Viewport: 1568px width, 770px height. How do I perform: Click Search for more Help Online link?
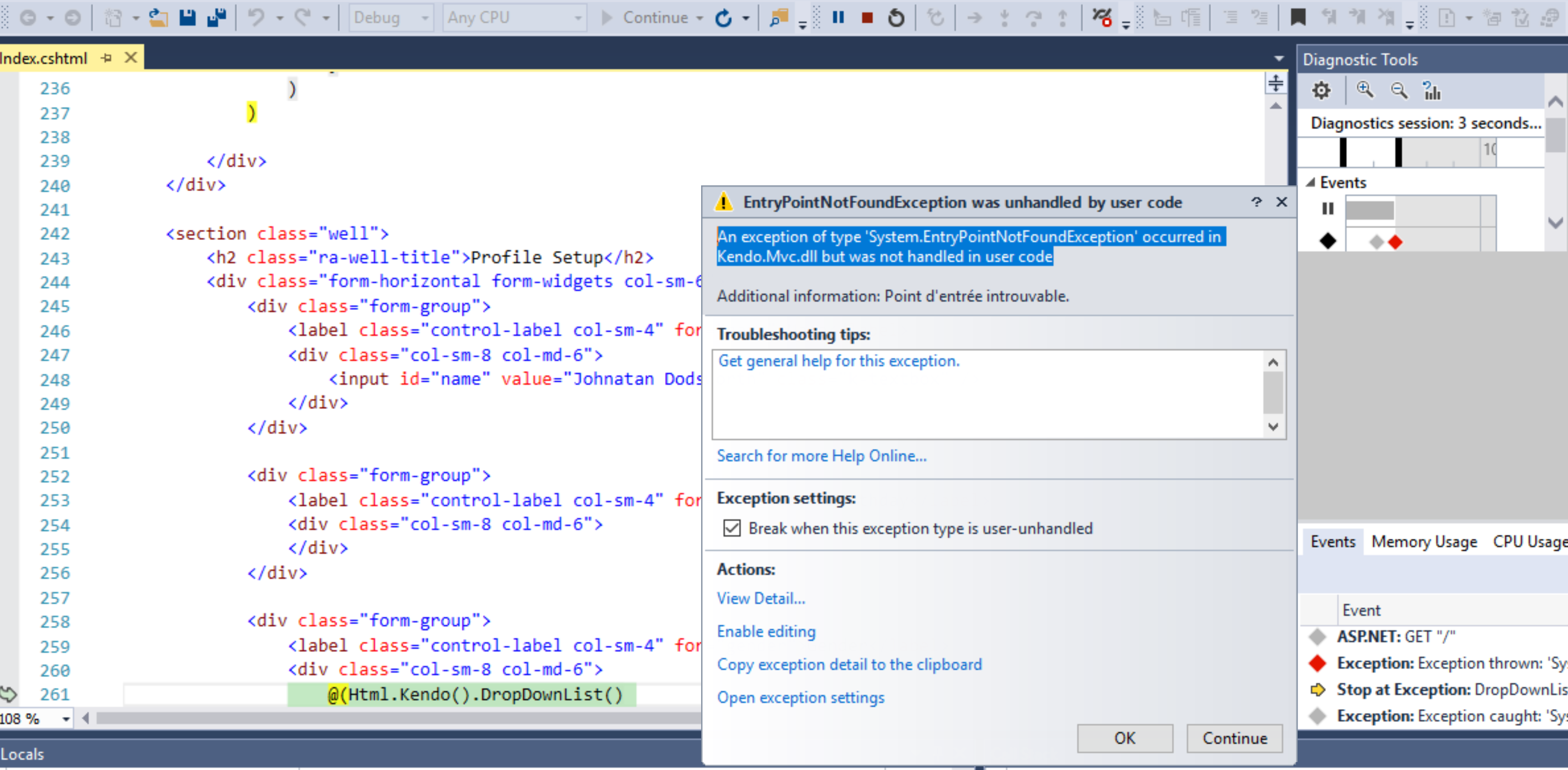tap(821, 455)
